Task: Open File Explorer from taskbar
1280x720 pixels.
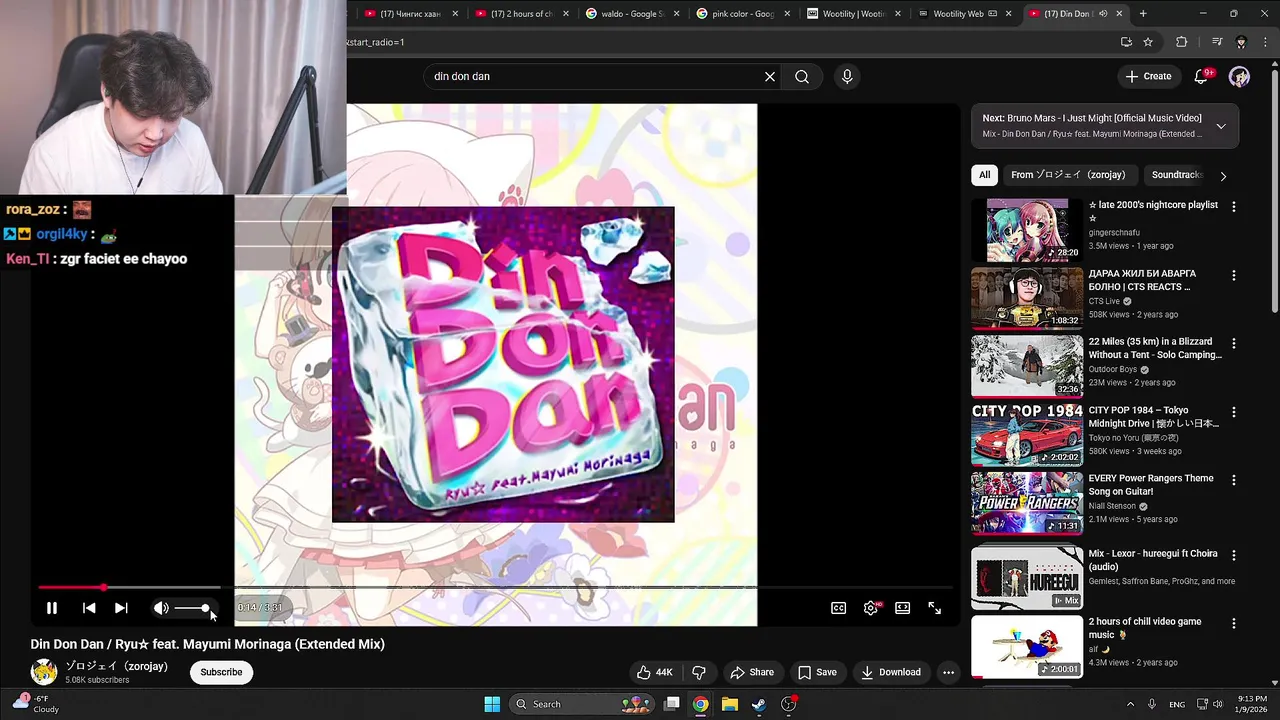Action: coord(730,704)
